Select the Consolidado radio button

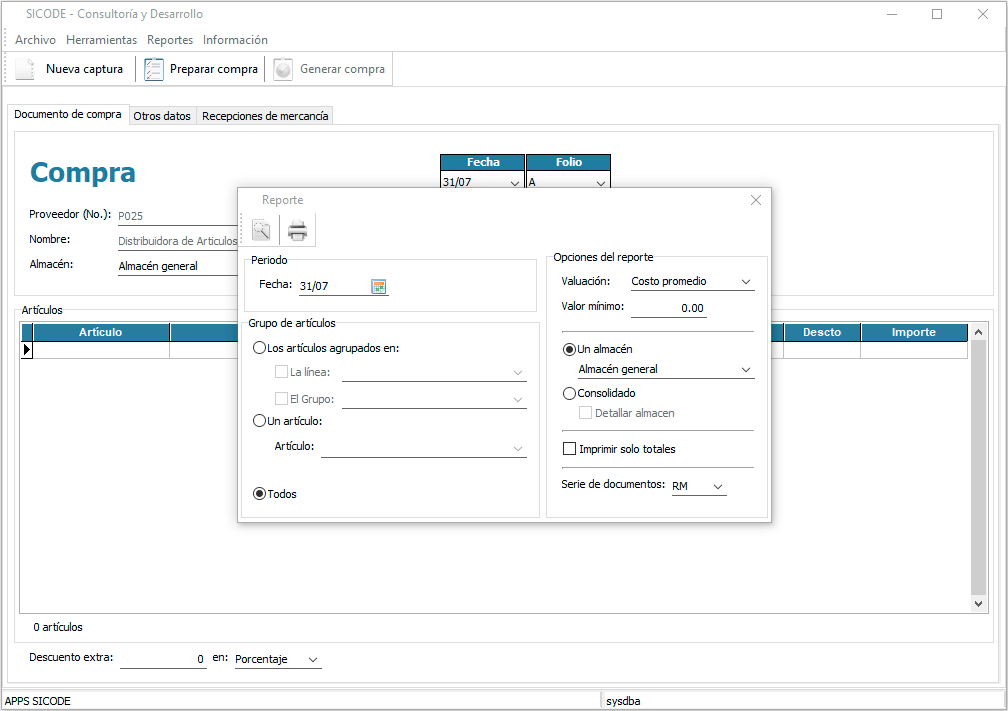570,394
